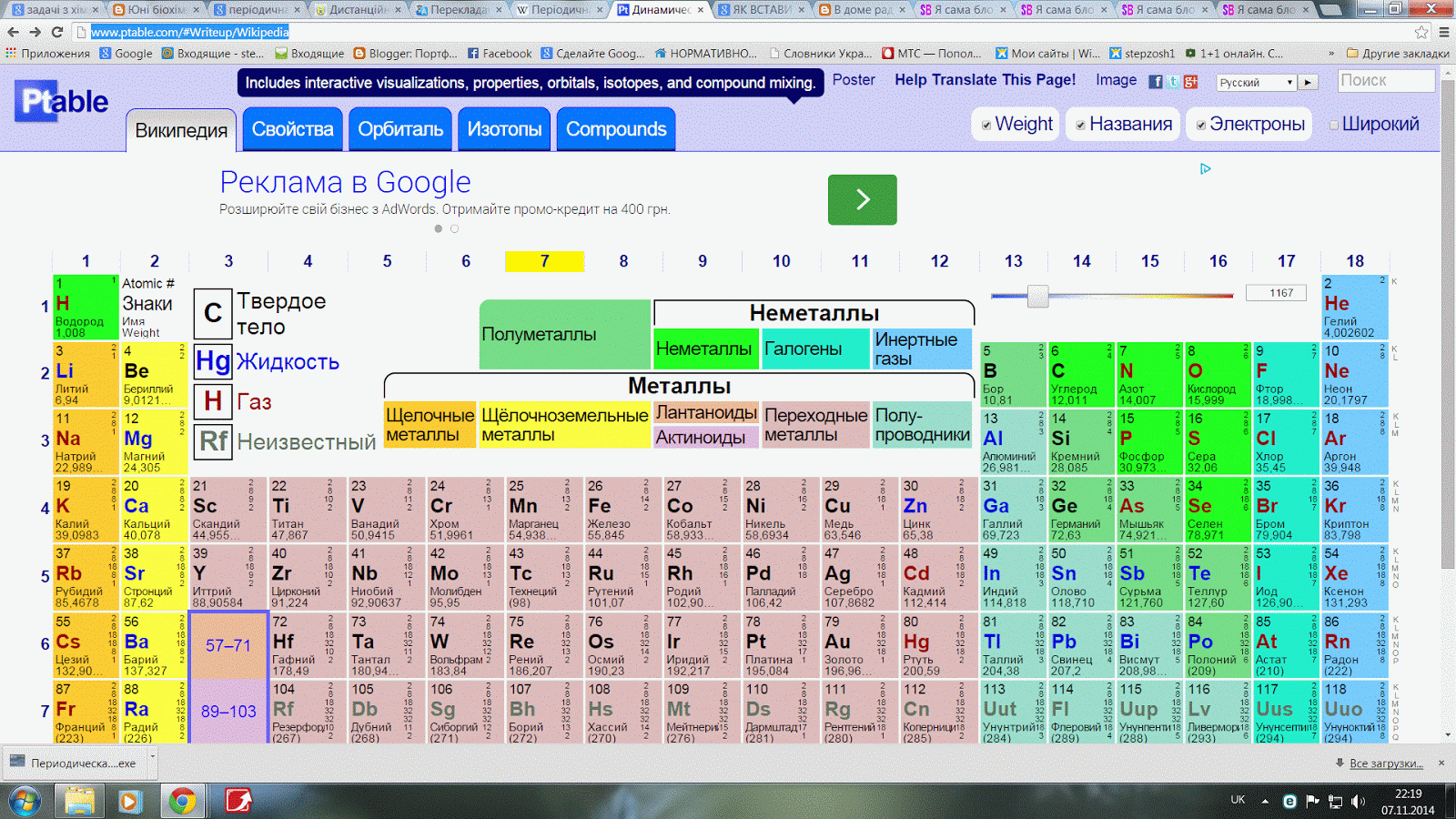
Task: Toggle the Weight checkbox
Action: pyautogui.click(x=986, y=126)
